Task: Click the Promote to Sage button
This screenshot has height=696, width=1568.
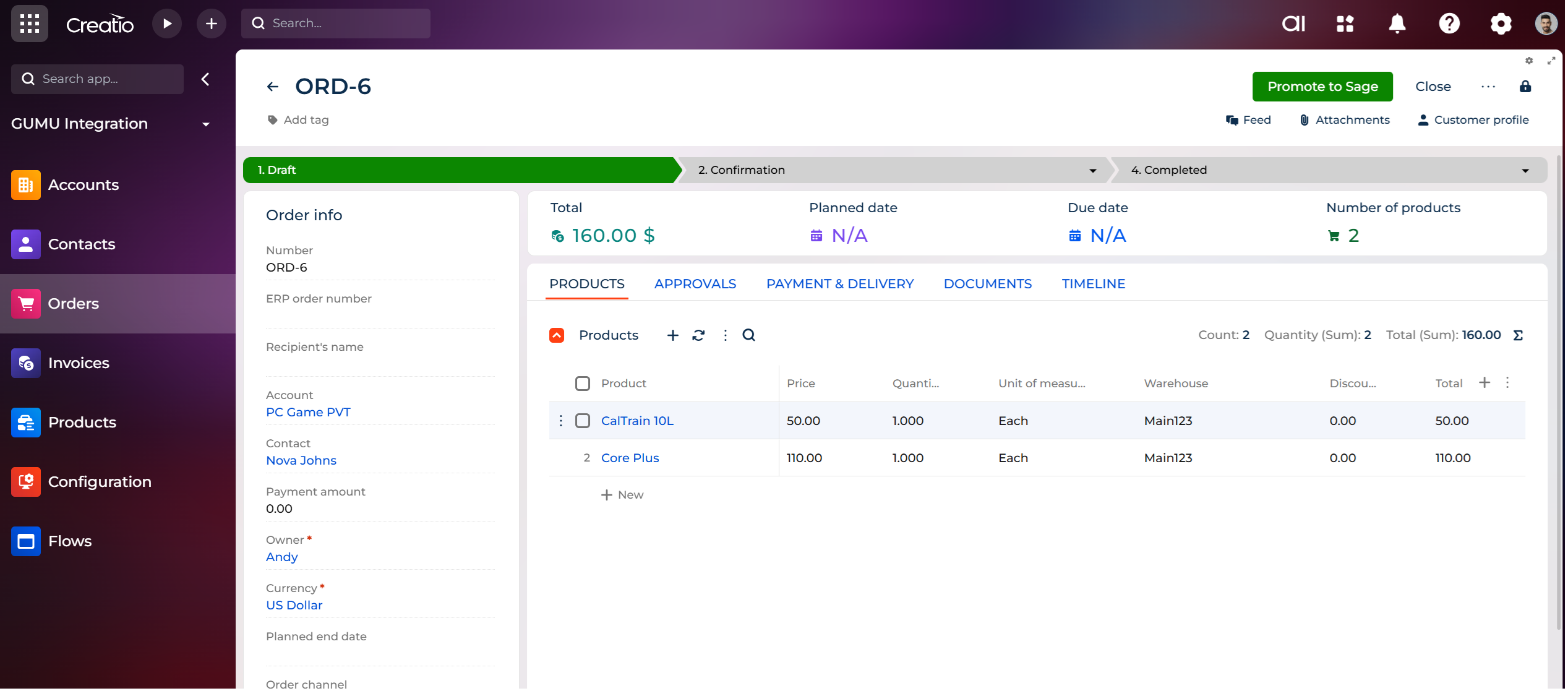Action: (x=1322, y=87)
